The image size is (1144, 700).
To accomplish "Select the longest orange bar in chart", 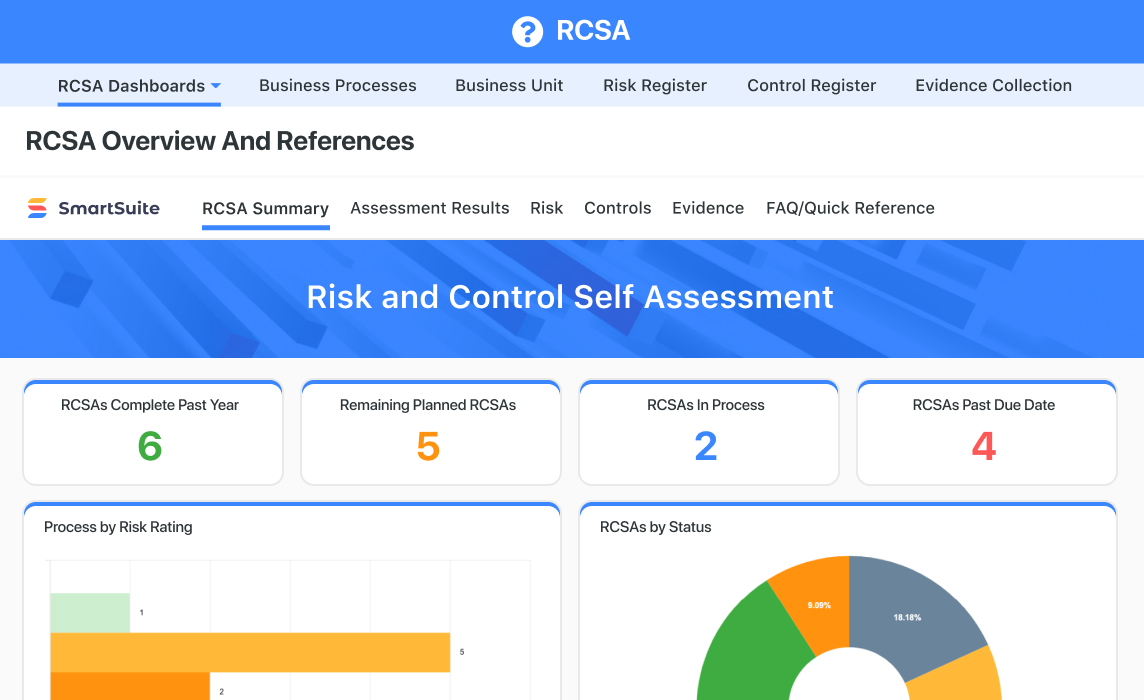I will 250,652.
